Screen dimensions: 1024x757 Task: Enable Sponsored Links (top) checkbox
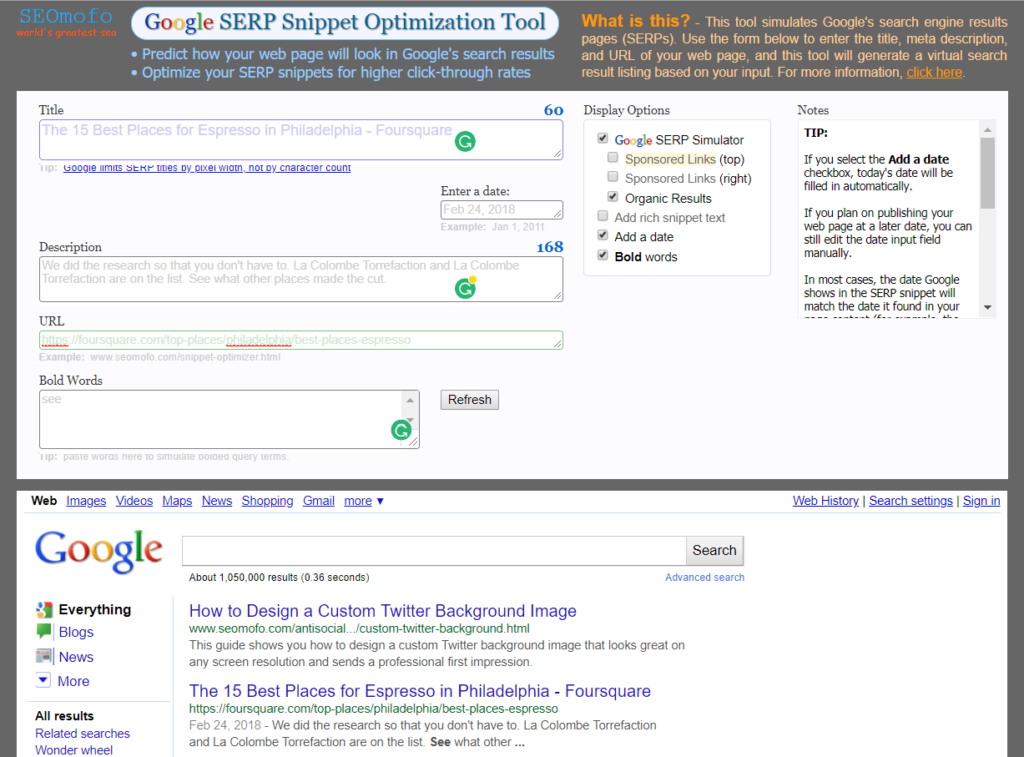coord(613,157)
